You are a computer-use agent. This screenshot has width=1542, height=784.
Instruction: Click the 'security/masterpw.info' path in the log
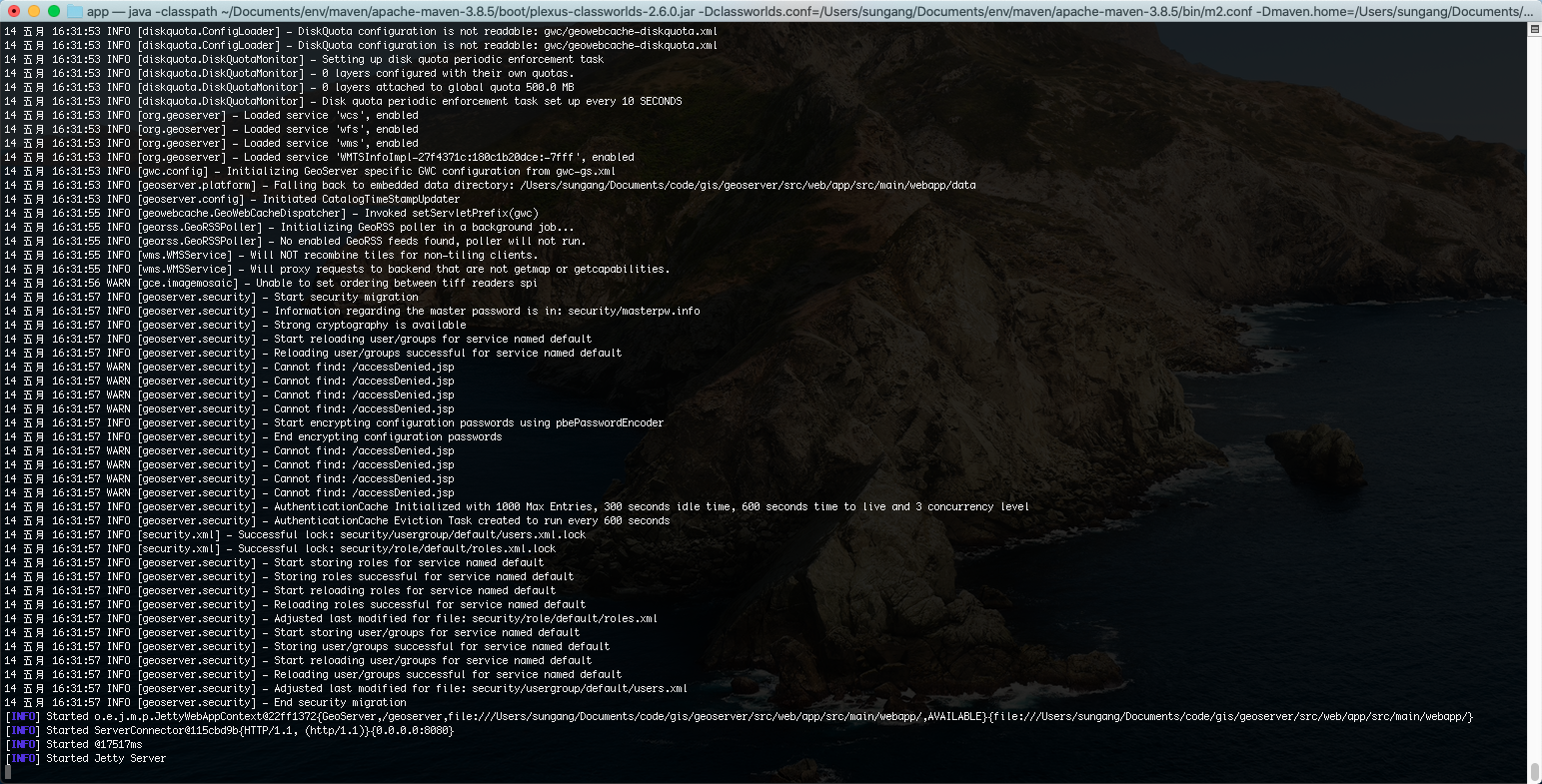[x=638, y=311]
